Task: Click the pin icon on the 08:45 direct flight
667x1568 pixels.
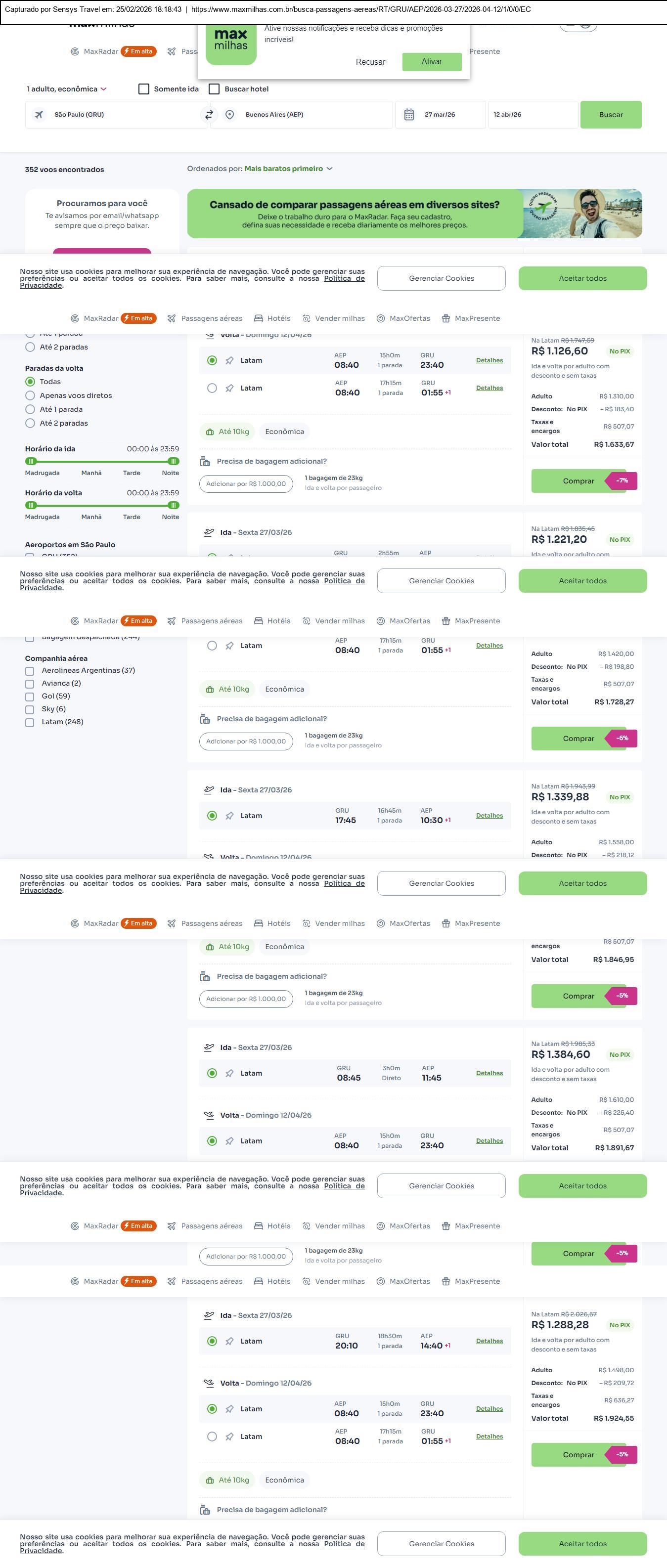Action: 229,1073
